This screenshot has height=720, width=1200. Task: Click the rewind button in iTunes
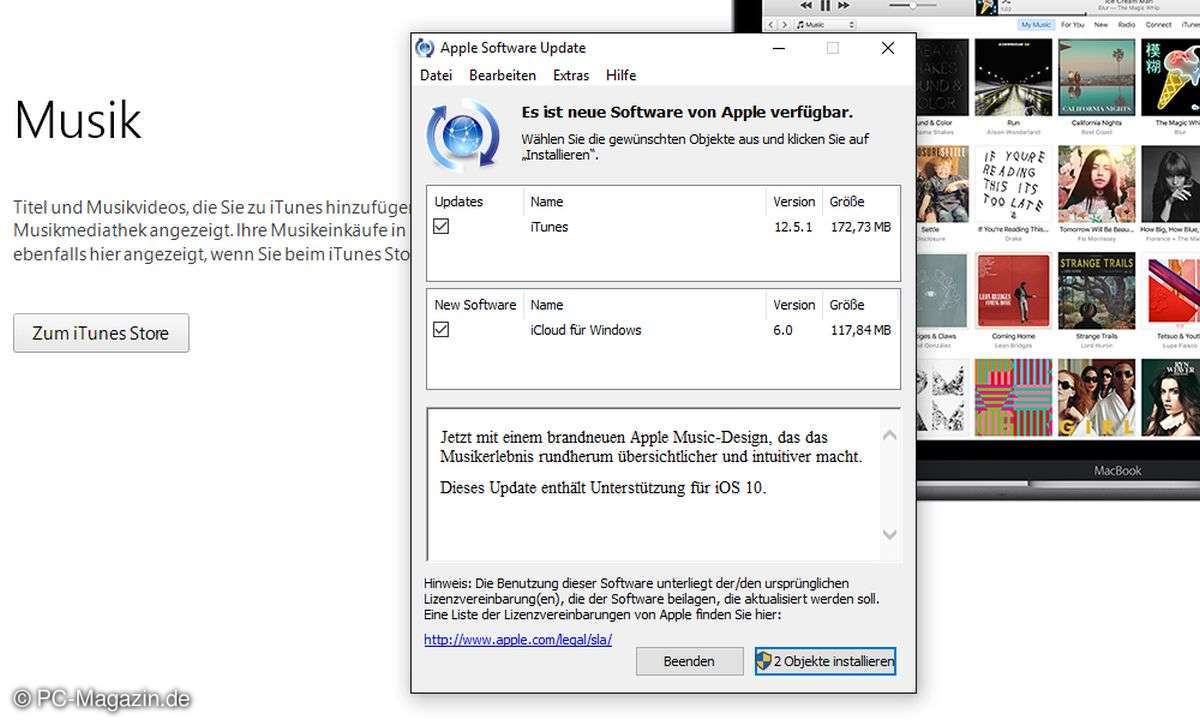[806, 5]
